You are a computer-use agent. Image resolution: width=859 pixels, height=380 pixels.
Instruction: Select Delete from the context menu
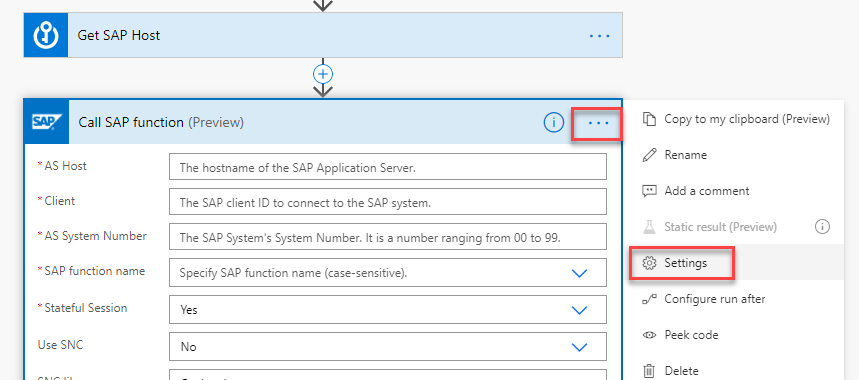(x=681, y=371)
